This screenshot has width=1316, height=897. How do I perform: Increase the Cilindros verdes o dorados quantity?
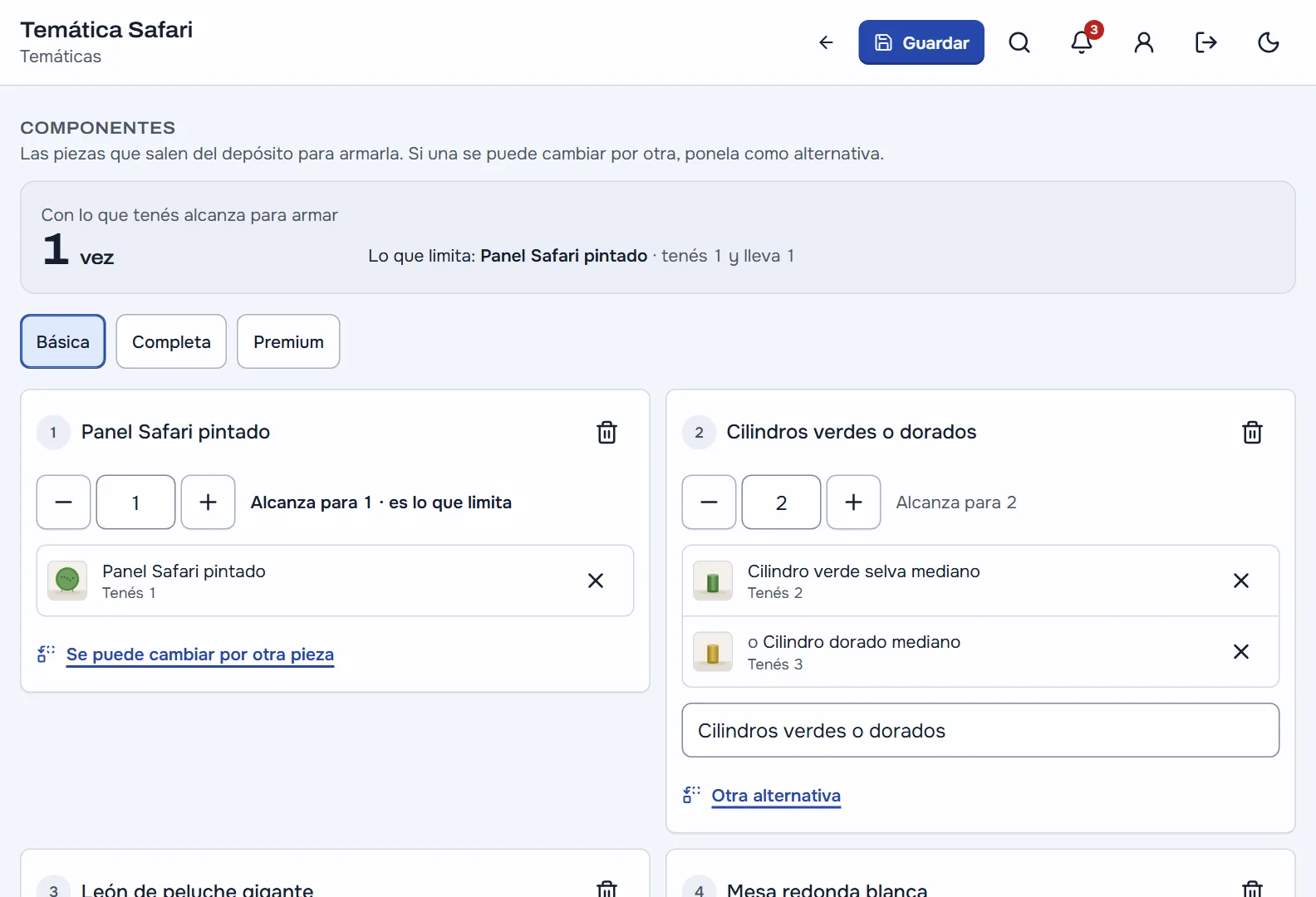pyautogui.click(x=854, y=502)
